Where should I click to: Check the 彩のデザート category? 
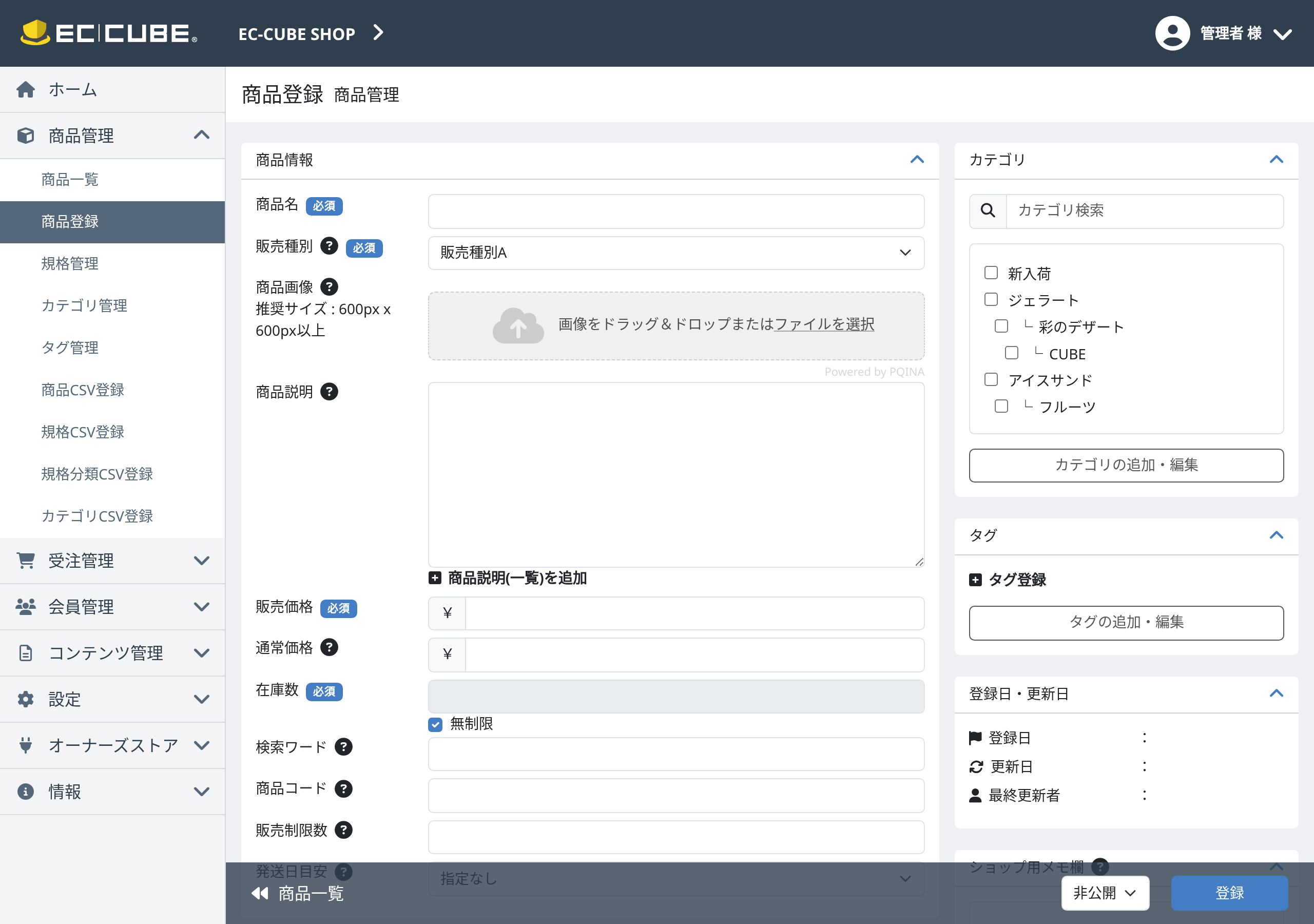point(1001,326)
